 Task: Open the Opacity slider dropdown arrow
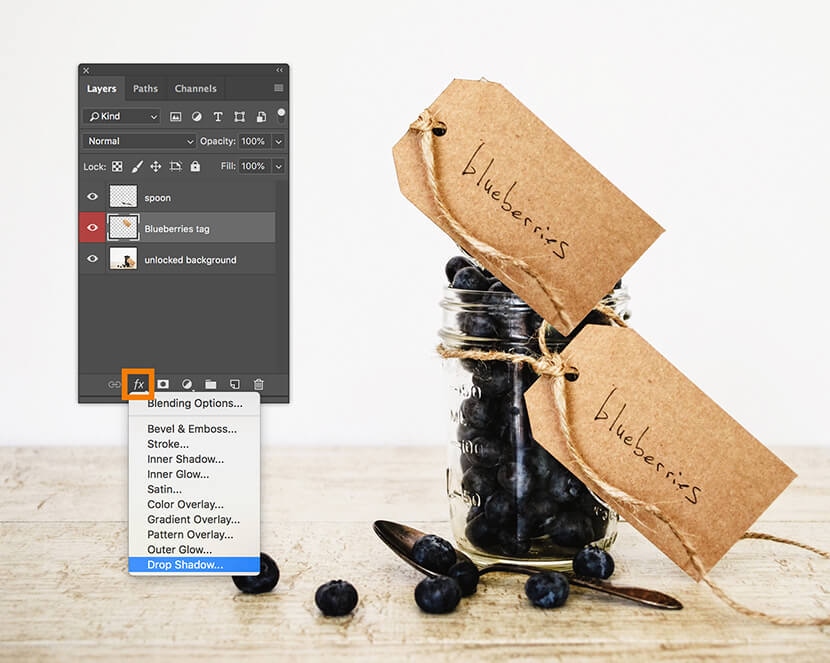coord(278,142)
